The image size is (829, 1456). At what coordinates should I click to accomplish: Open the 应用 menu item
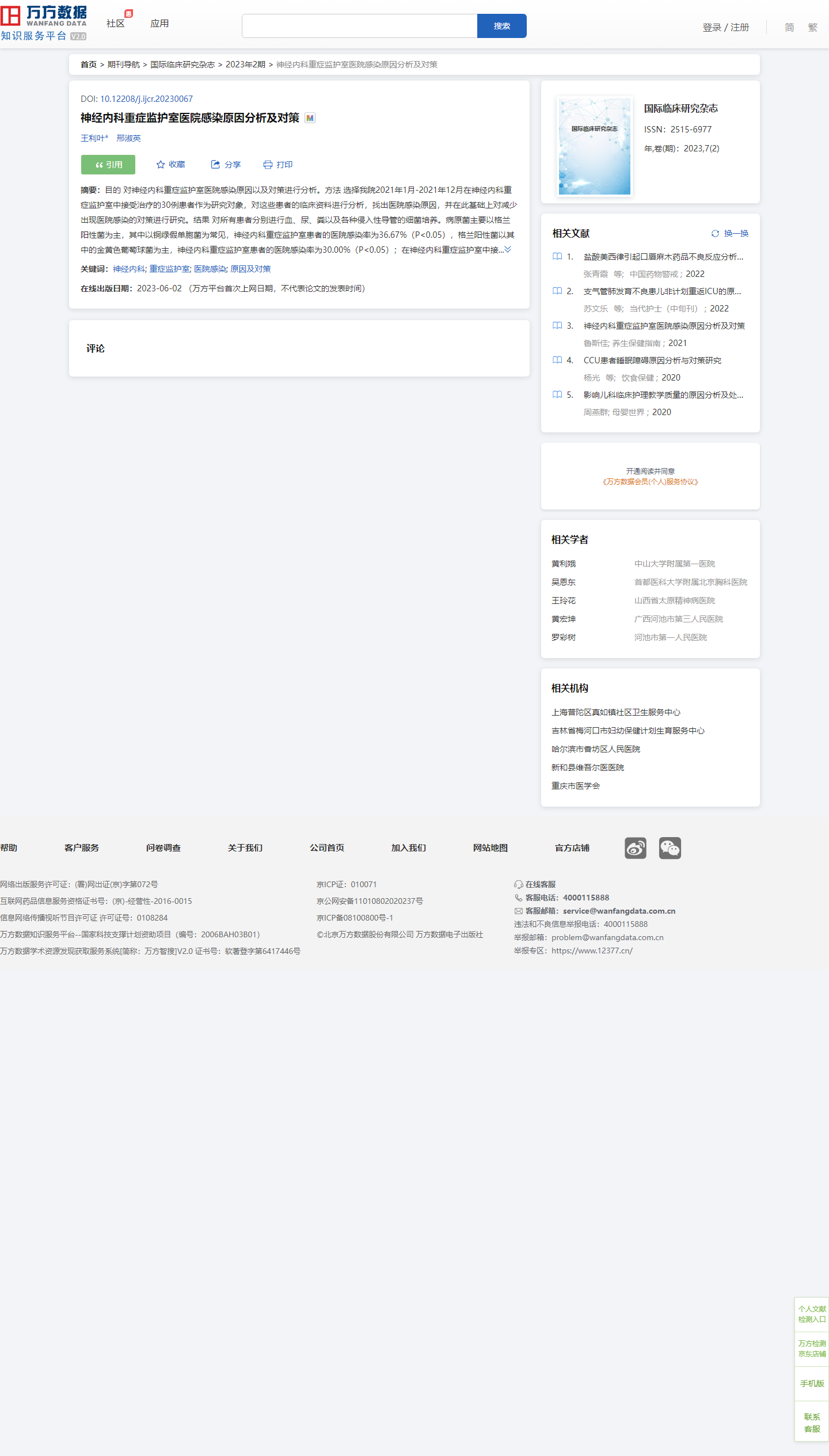[x=159, y=24]
